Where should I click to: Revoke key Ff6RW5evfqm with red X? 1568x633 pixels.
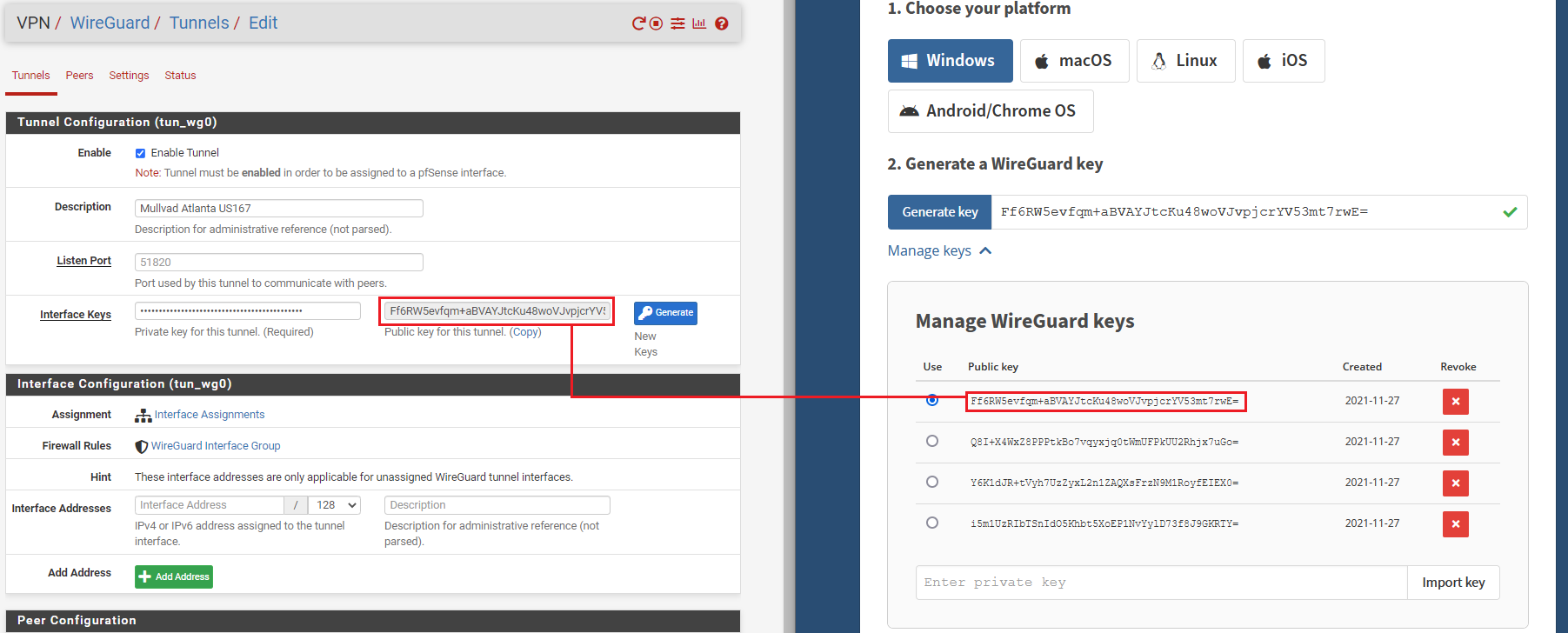click(x=1456, y=402)
